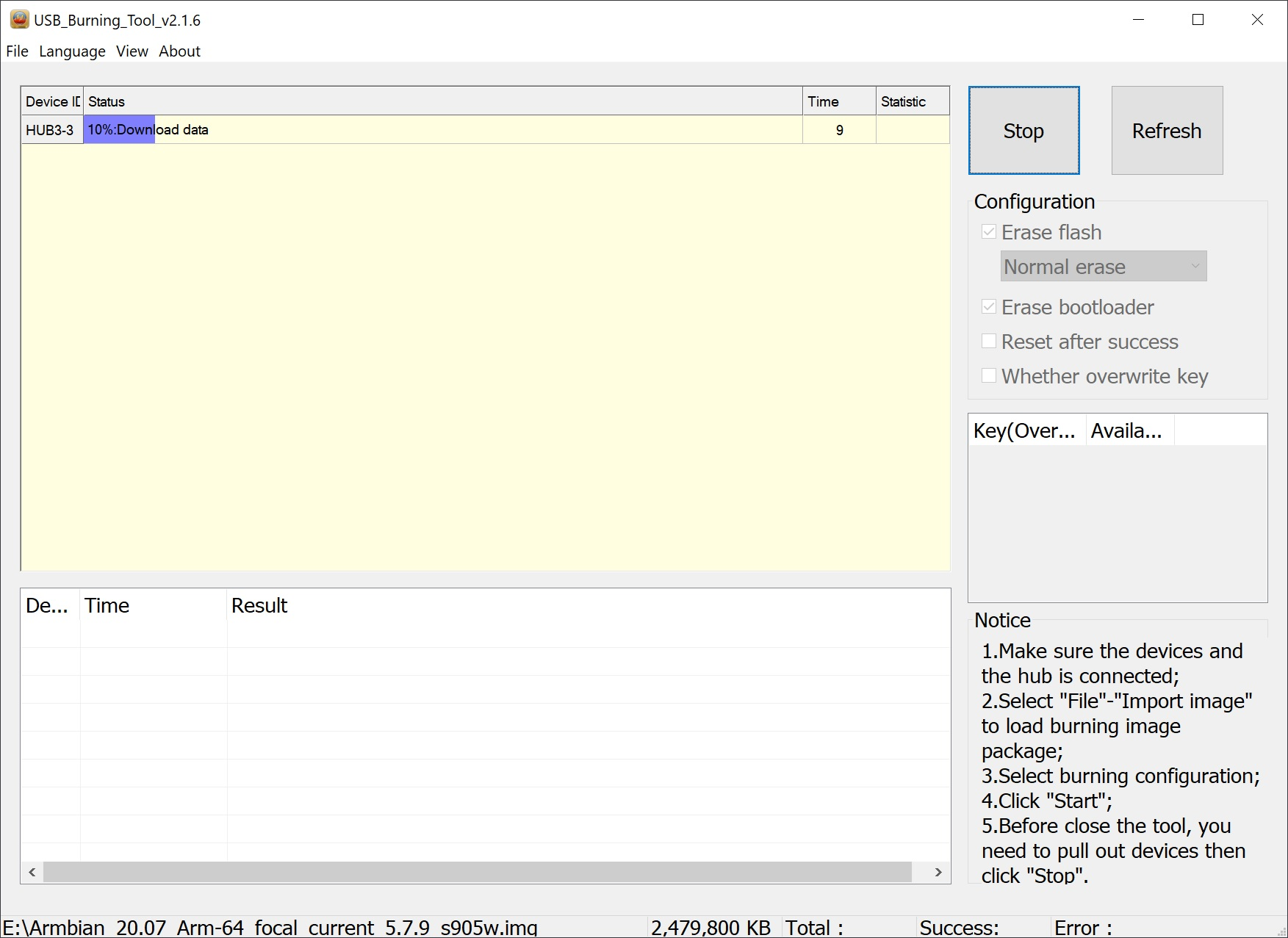
Task: Click the horizontal scrollbar in result list
Action: coord(478,872)
